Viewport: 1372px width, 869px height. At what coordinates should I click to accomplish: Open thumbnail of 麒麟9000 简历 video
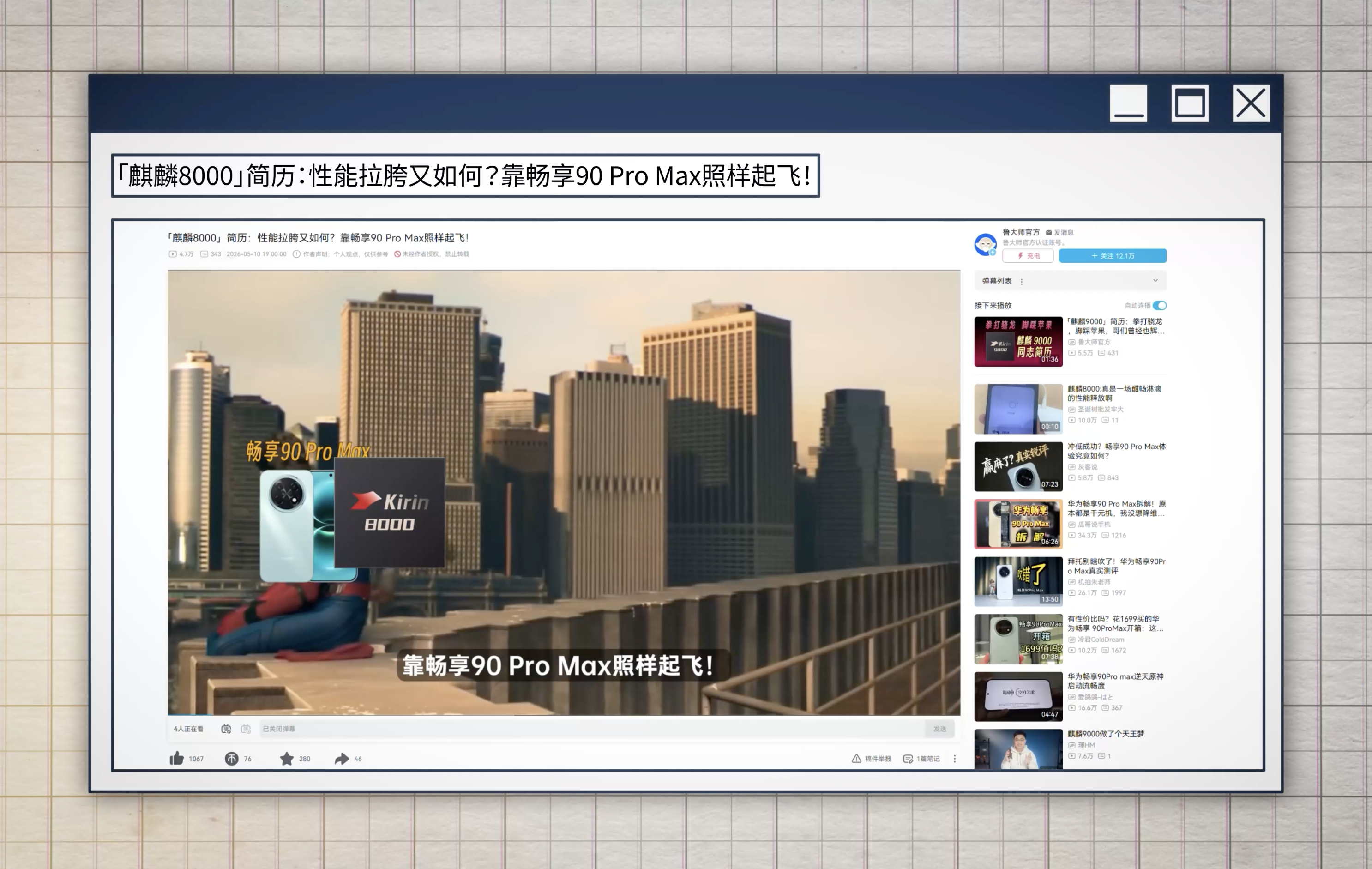[x=1018, y=341]
